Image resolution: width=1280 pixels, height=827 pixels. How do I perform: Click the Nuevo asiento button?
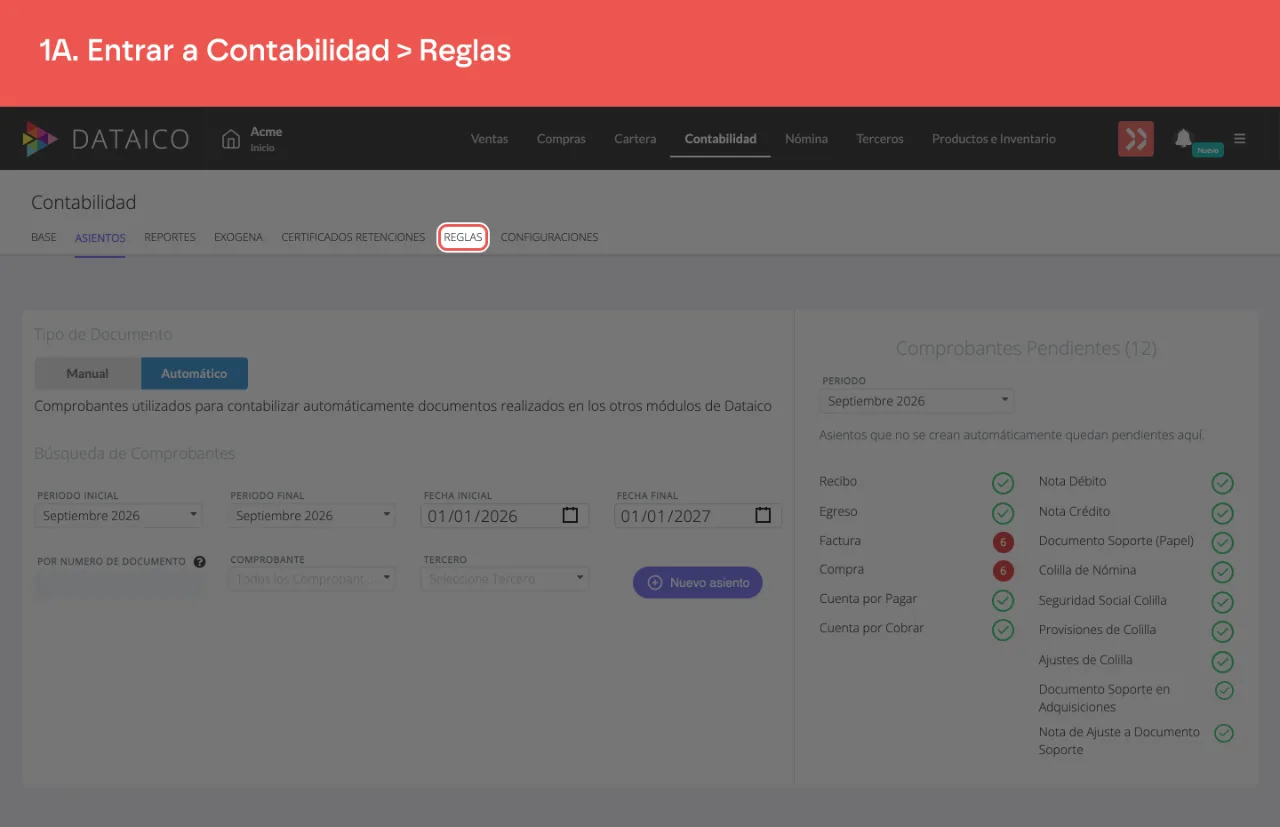click(x=698, y=582)
